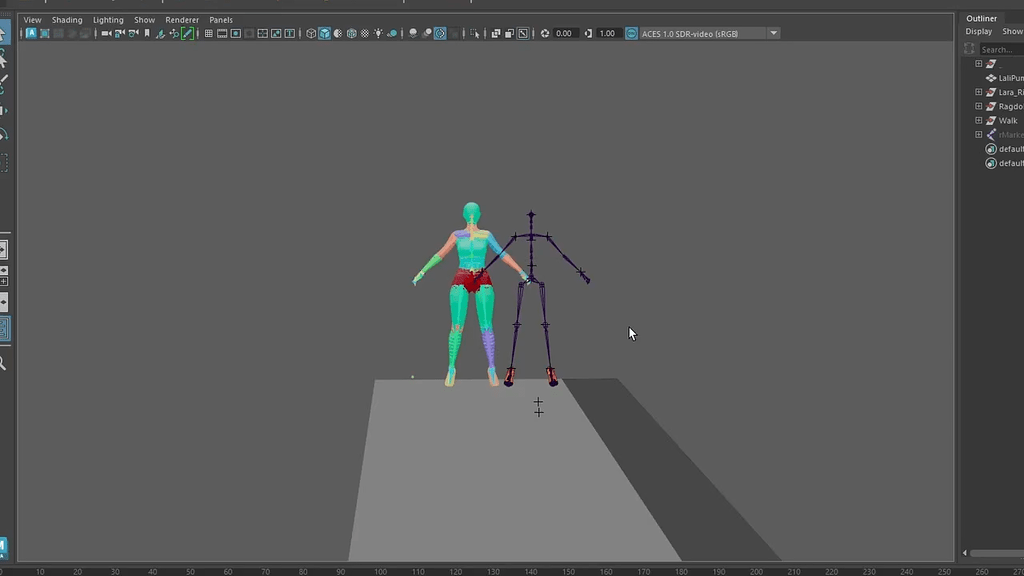Toggle multisample anti-aliasing in viewport
This screenshot has width=1024, height=576.
coord(440,33)
